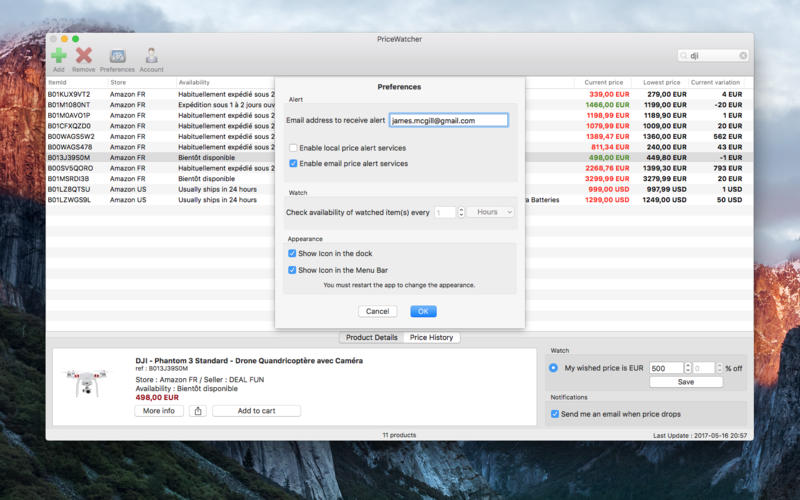Open the Hours interval dropdown
Image resolution: width=800 pixels, height=500 pixels.
click(x=491, y=212)
